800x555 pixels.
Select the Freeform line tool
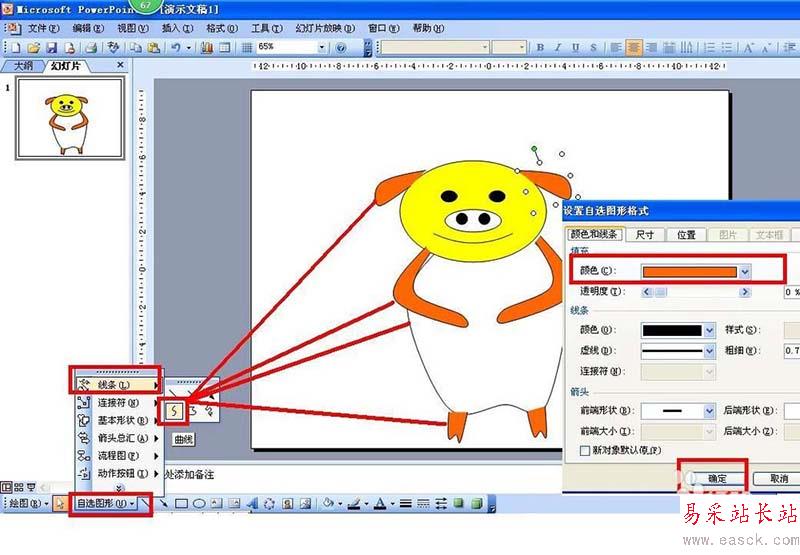(193, 410)
